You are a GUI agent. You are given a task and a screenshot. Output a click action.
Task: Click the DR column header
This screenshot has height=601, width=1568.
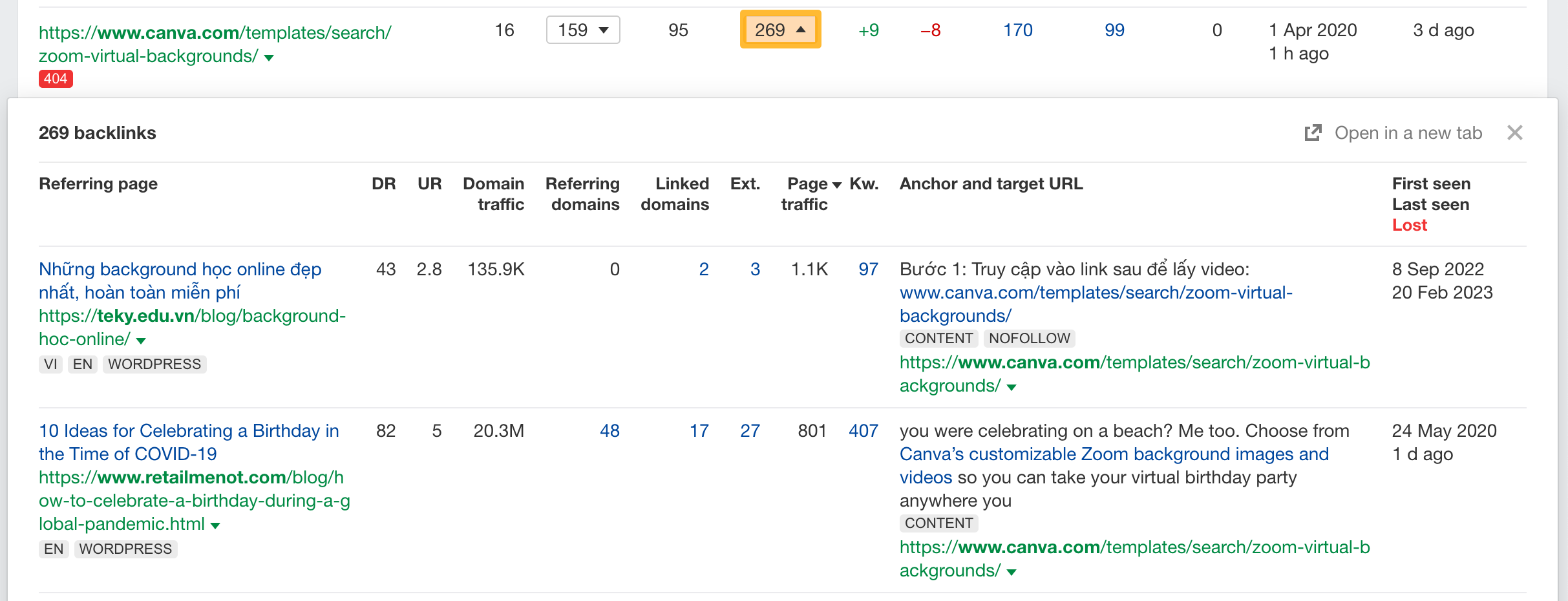tap(383, 184)
